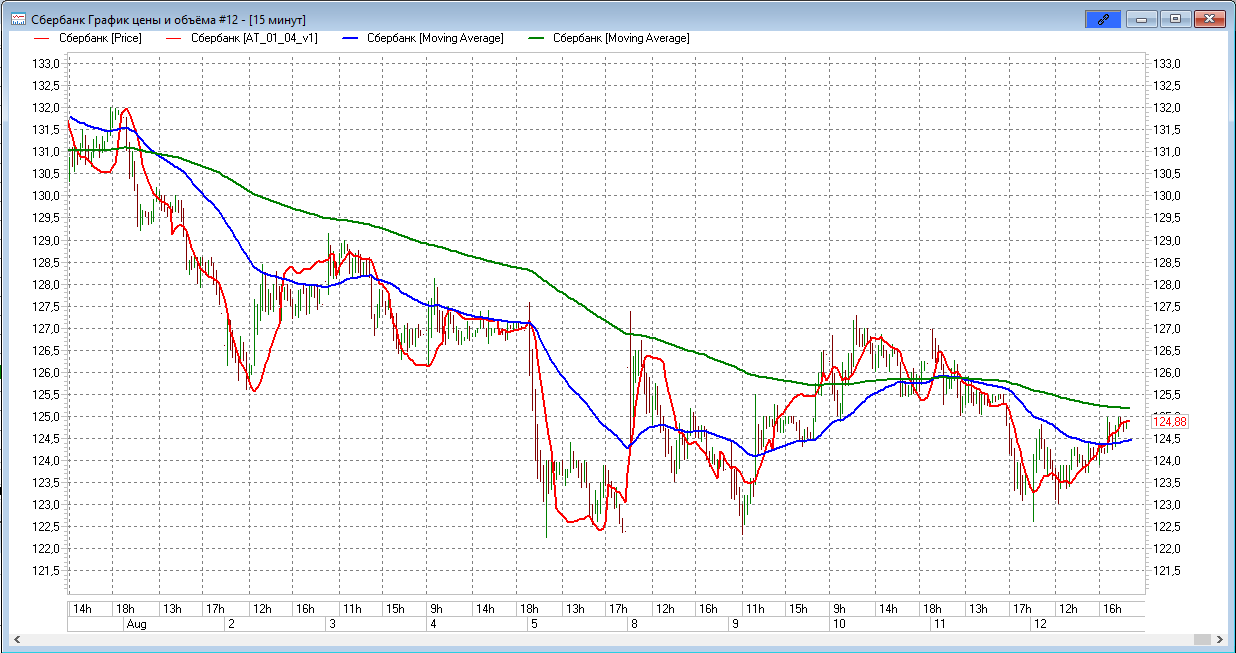Click the date 10 marker on time axis
This screenshot has width=1236, height=653.
pyautogui.click(x=838, y=624)
